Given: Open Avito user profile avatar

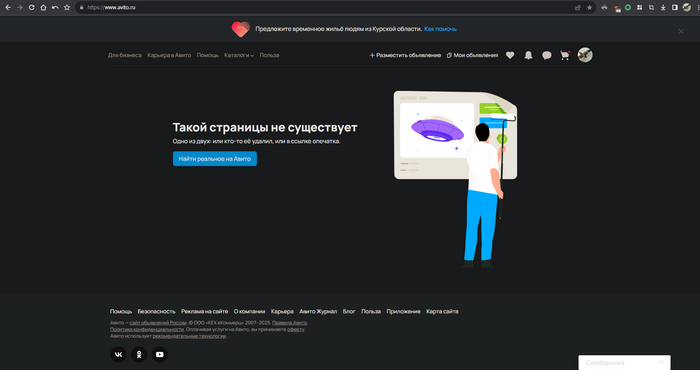Looking at the screenshot, I should point(585,55).
